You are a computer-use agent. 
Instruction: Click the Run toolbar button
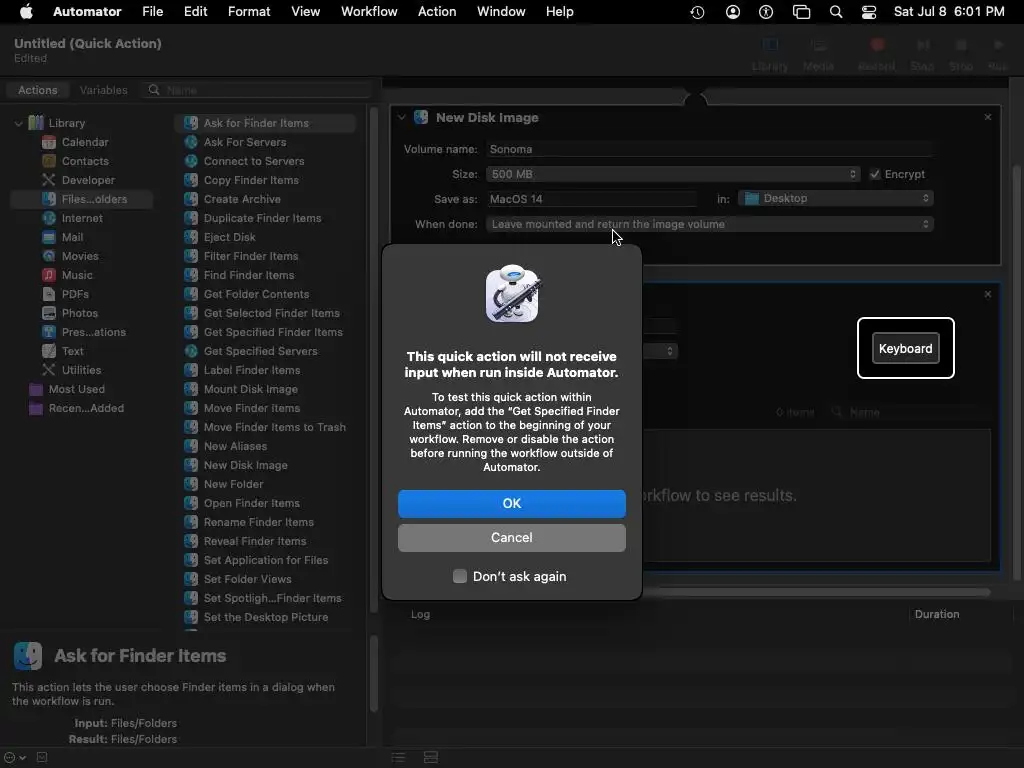pos(997,54)
